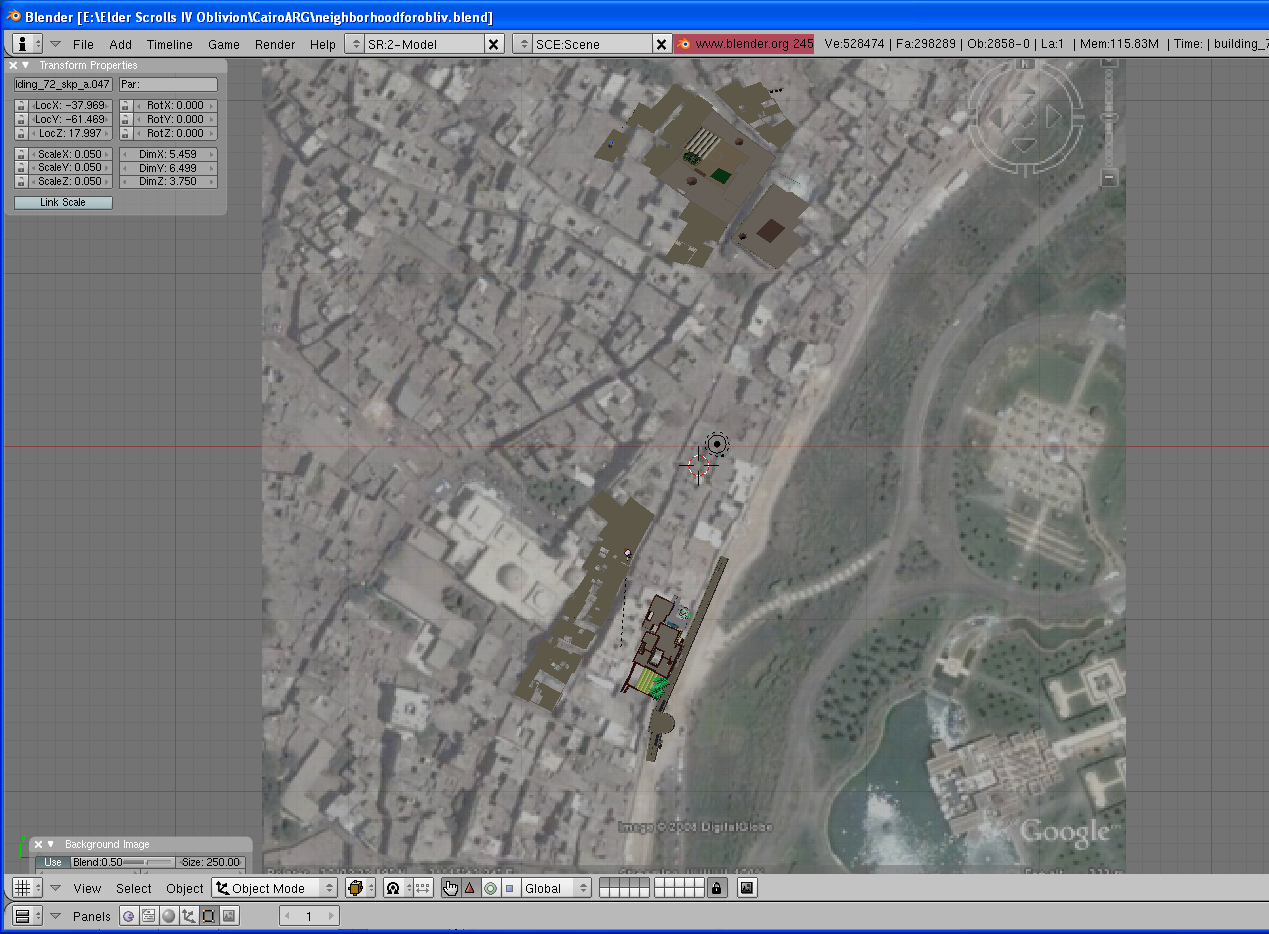The width and height of the screenshot is (1269, 934).
Task: Open the pivot point dropdown
Action: point(396,888)
